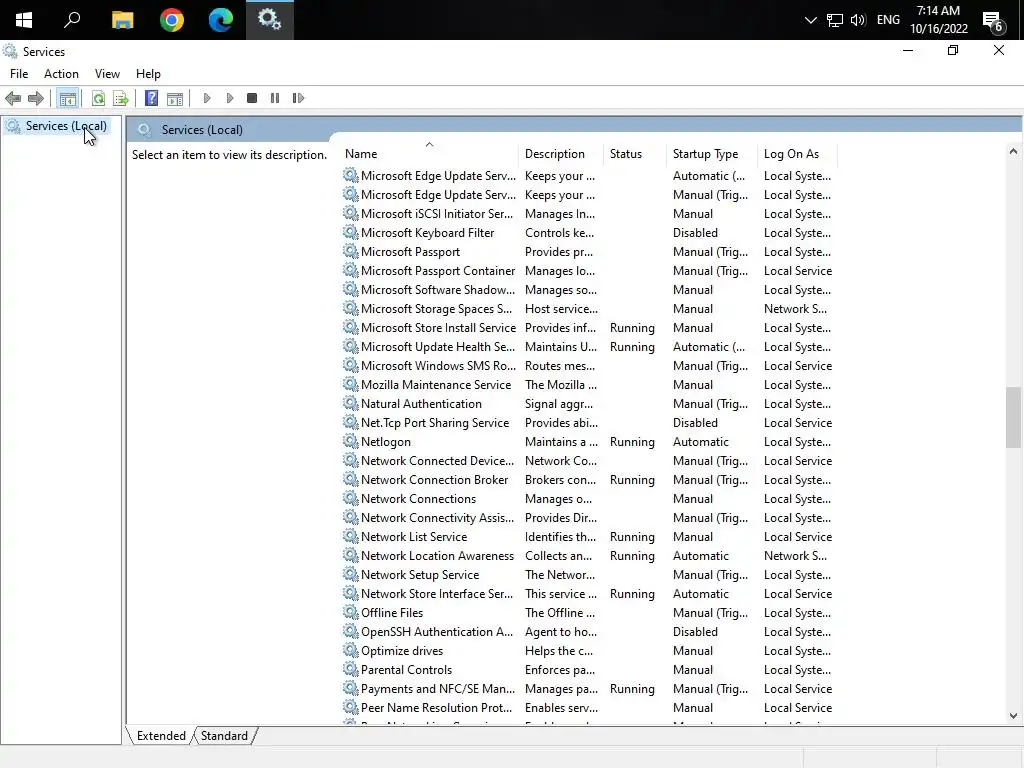
Task: Sort by the Name column header
Action: (429, 154)
